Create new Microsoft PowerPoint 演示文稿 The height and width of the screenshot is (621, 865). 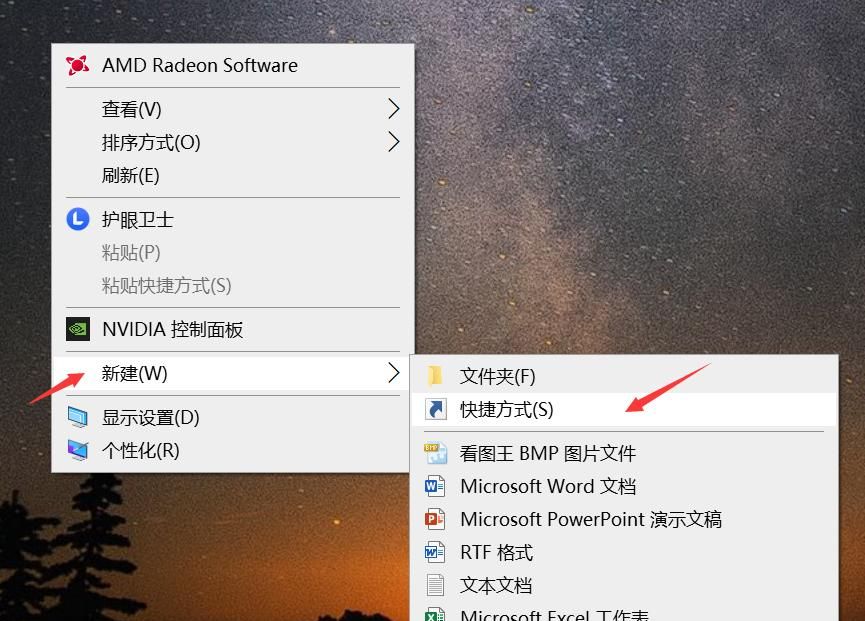click(624, 519)
